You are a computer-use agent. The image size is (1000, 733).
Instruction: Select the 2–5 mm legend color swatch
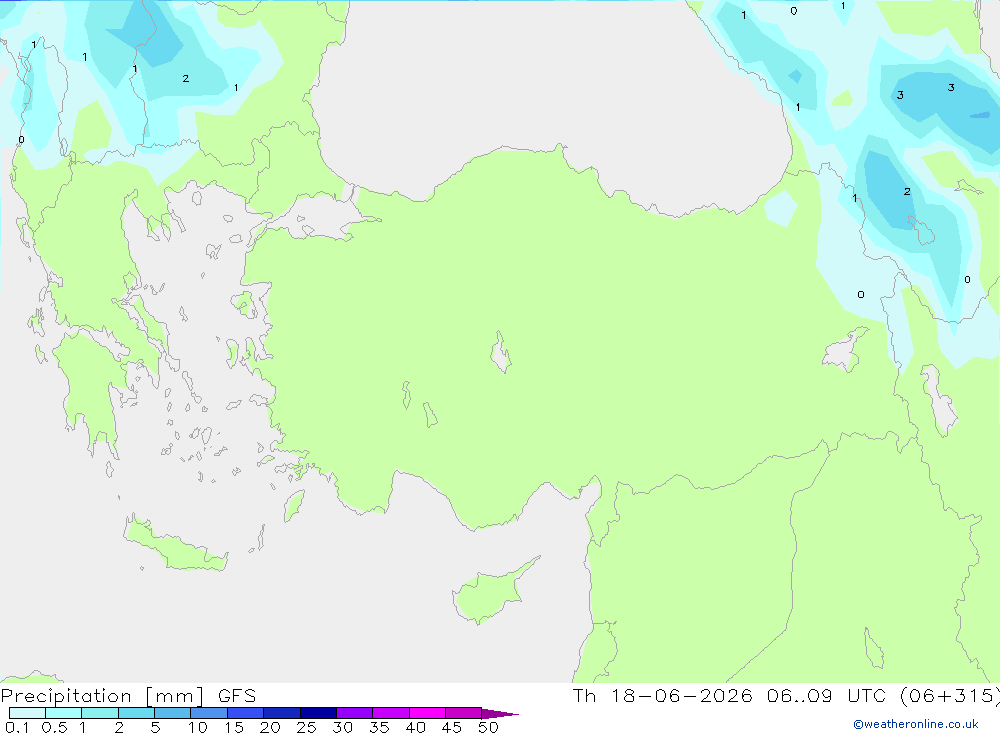tap(136, 713)
